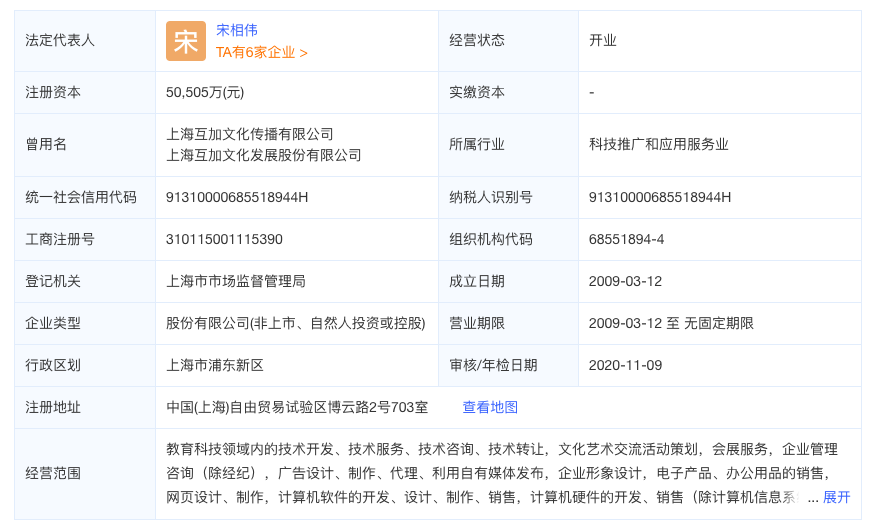Image resolution: width=869 pixels, height=527 pixels.
Task: Click 注册地址 label
Action: pyautogui.click(x=53, y=408)
